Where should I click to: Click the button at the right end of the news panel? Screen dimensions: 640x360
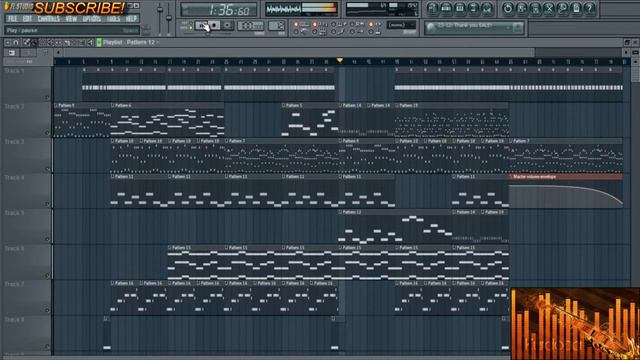[x=518, y=27]
